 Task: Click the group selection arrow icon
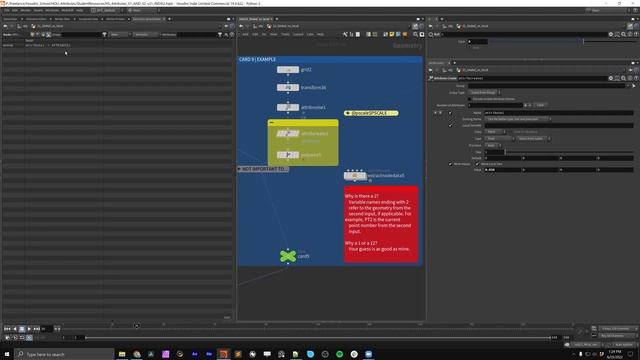coord(633,86)
